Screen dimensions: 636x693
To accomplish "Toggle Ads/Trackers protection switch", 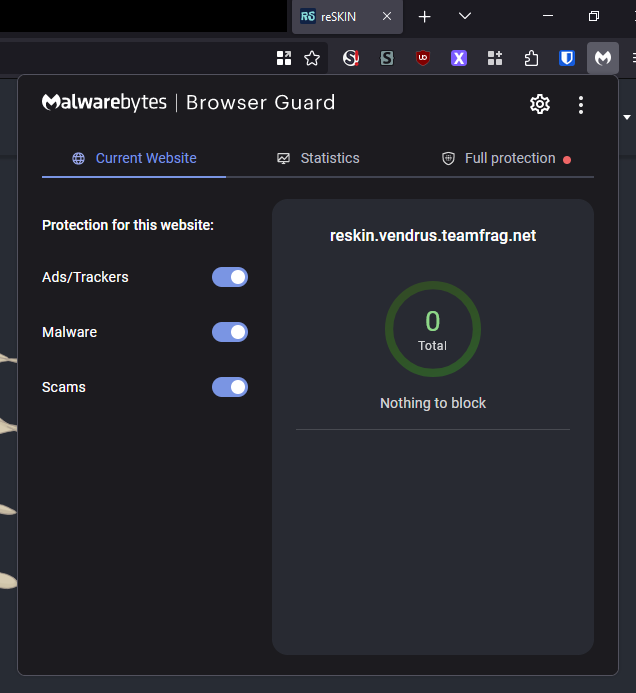I will tap(230, 277).
